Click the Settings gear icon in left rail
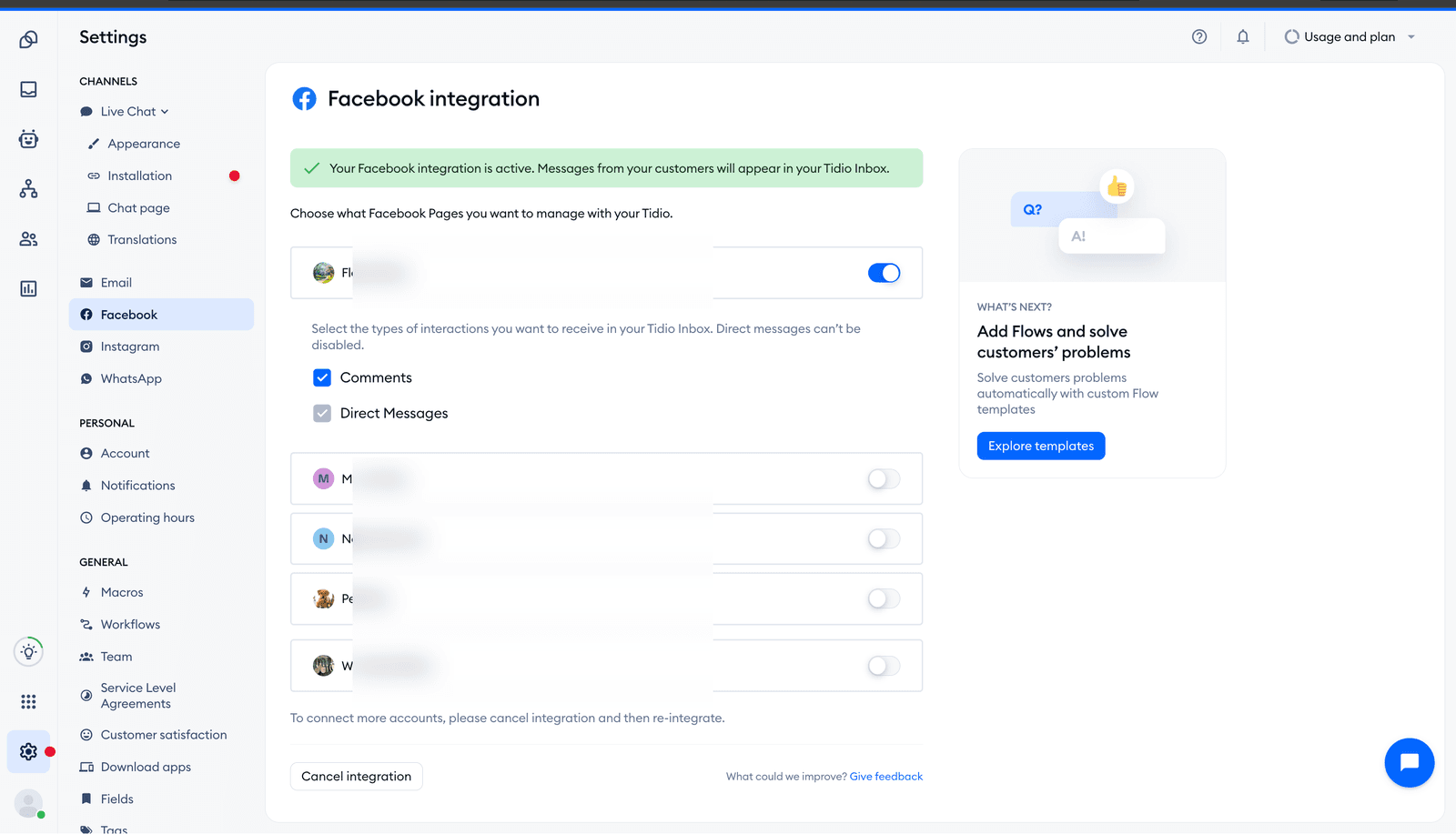 (x=29, y=751)
